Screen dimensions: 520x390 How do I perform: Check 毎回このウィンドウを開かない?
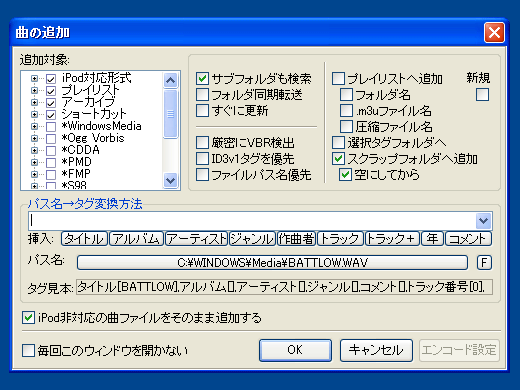(x=28, y=351)
